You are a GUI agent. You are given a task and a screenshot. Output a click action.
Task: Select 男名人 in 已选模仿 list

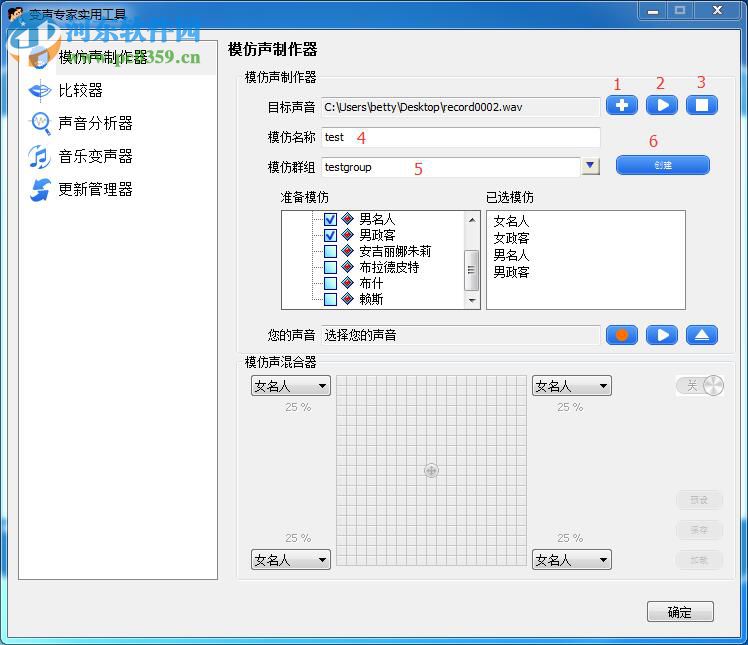tap(511, 255)
